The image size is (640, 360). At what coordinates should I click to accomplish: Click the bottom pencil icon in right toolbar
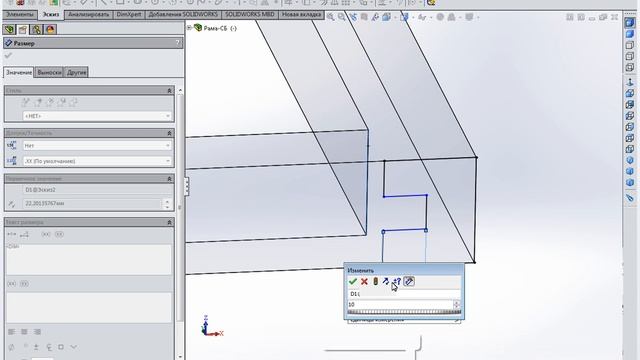click(630, 198)
